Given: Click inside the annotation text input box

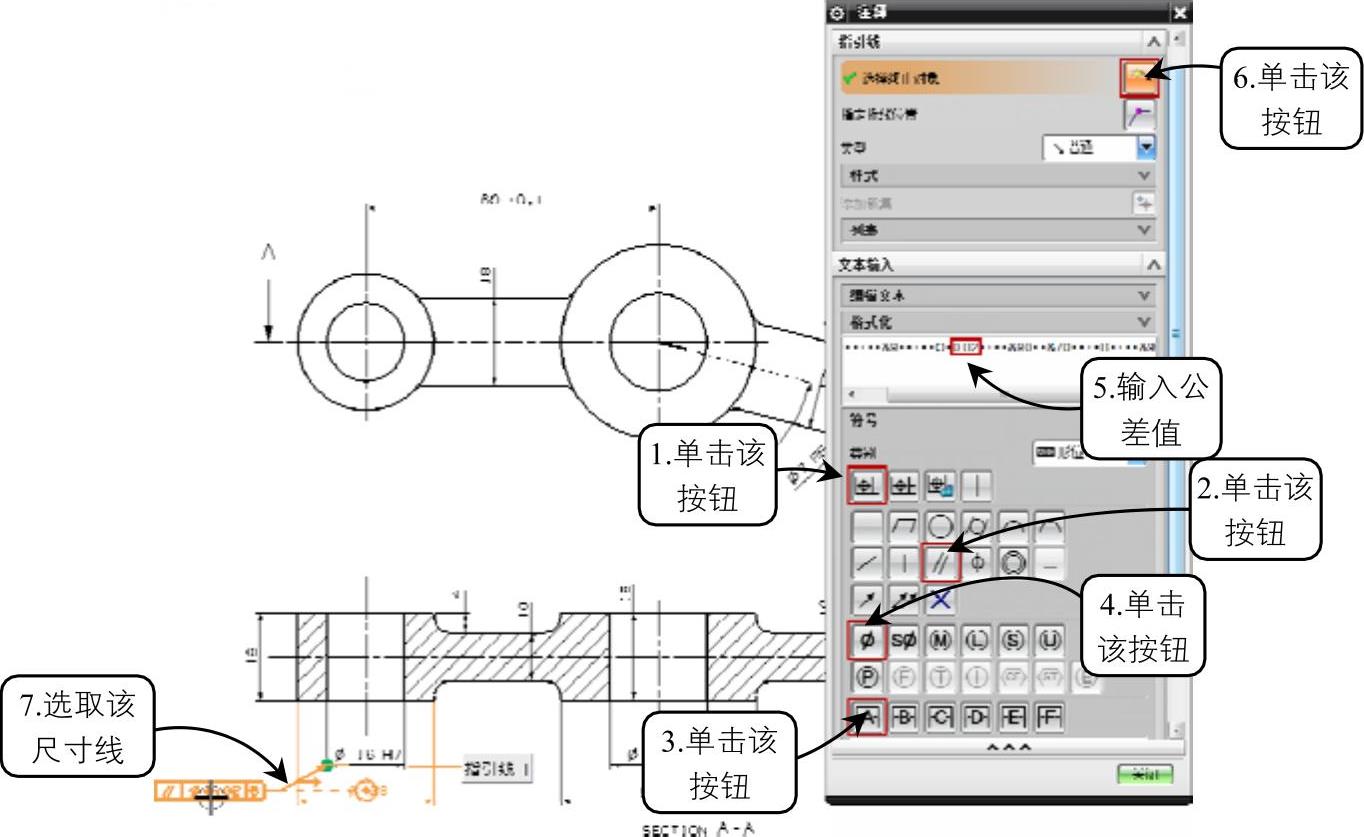Looking at the screenshot, I should (x=999, y=360).
